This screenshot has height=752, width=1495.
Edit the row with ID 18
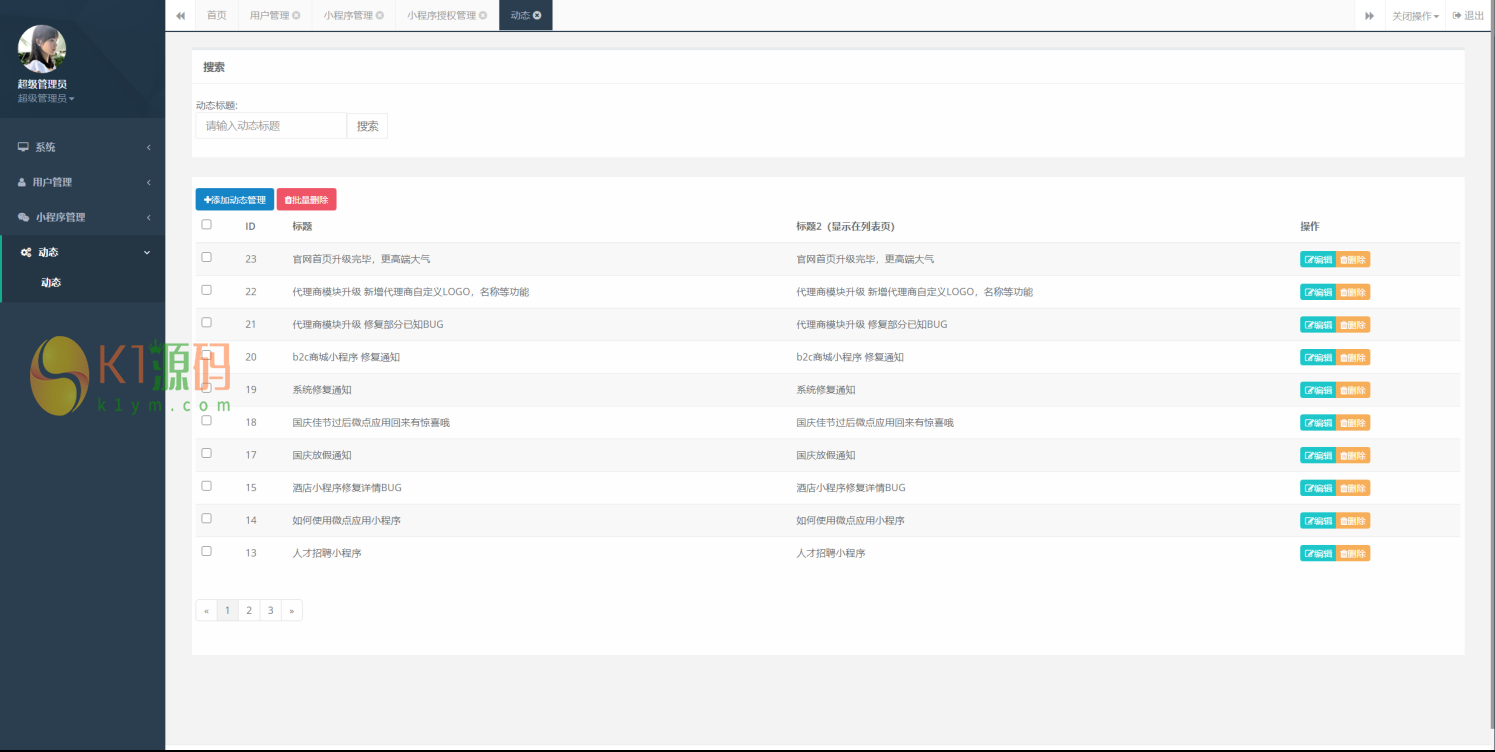click(x=1318, y=423)
